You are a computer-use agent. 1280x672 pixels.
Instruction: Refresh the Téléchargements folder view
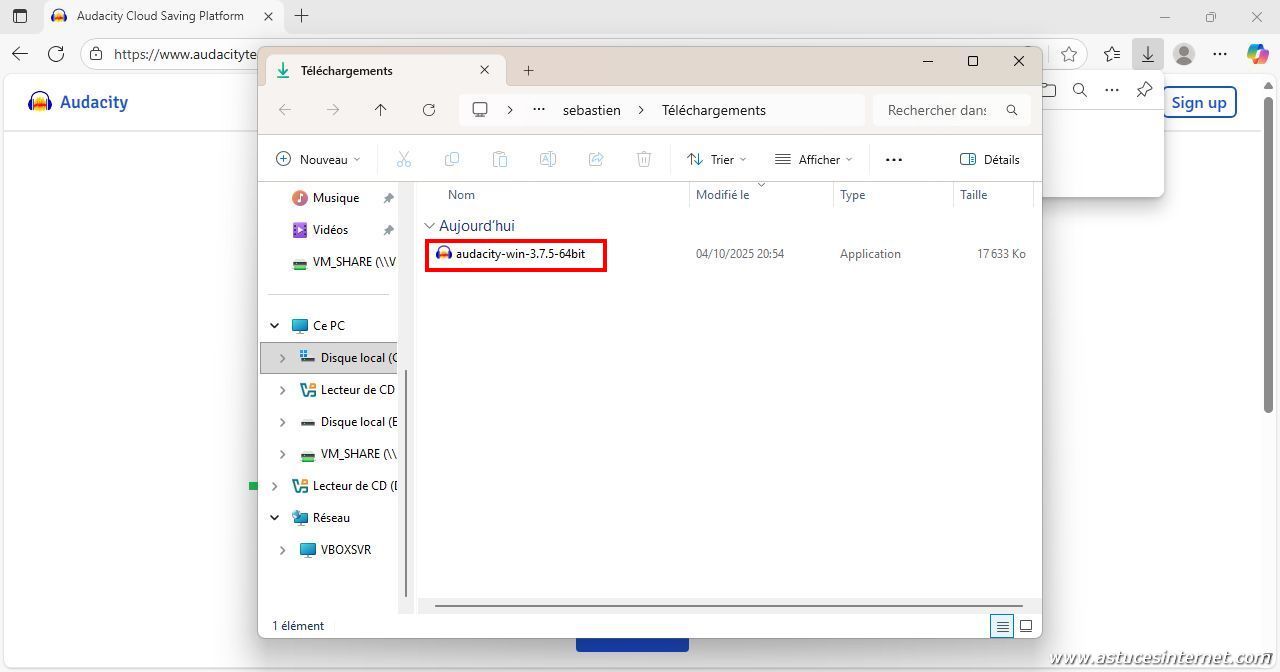coord(429,110)
